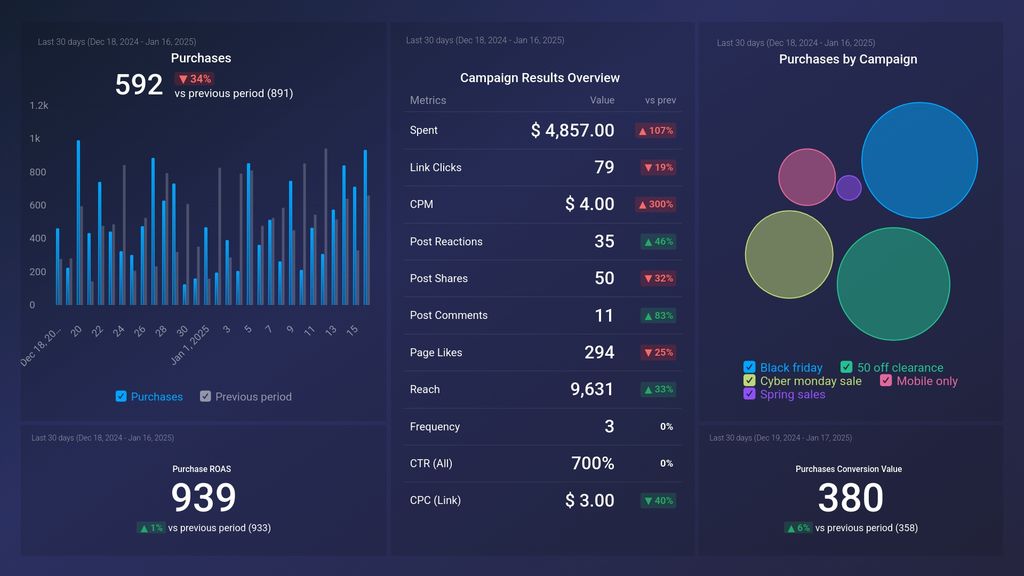Click the vs previous period (933) text
Viewport: 1024px width, 576px height.
pyautogui.click(x=219, y=528)
